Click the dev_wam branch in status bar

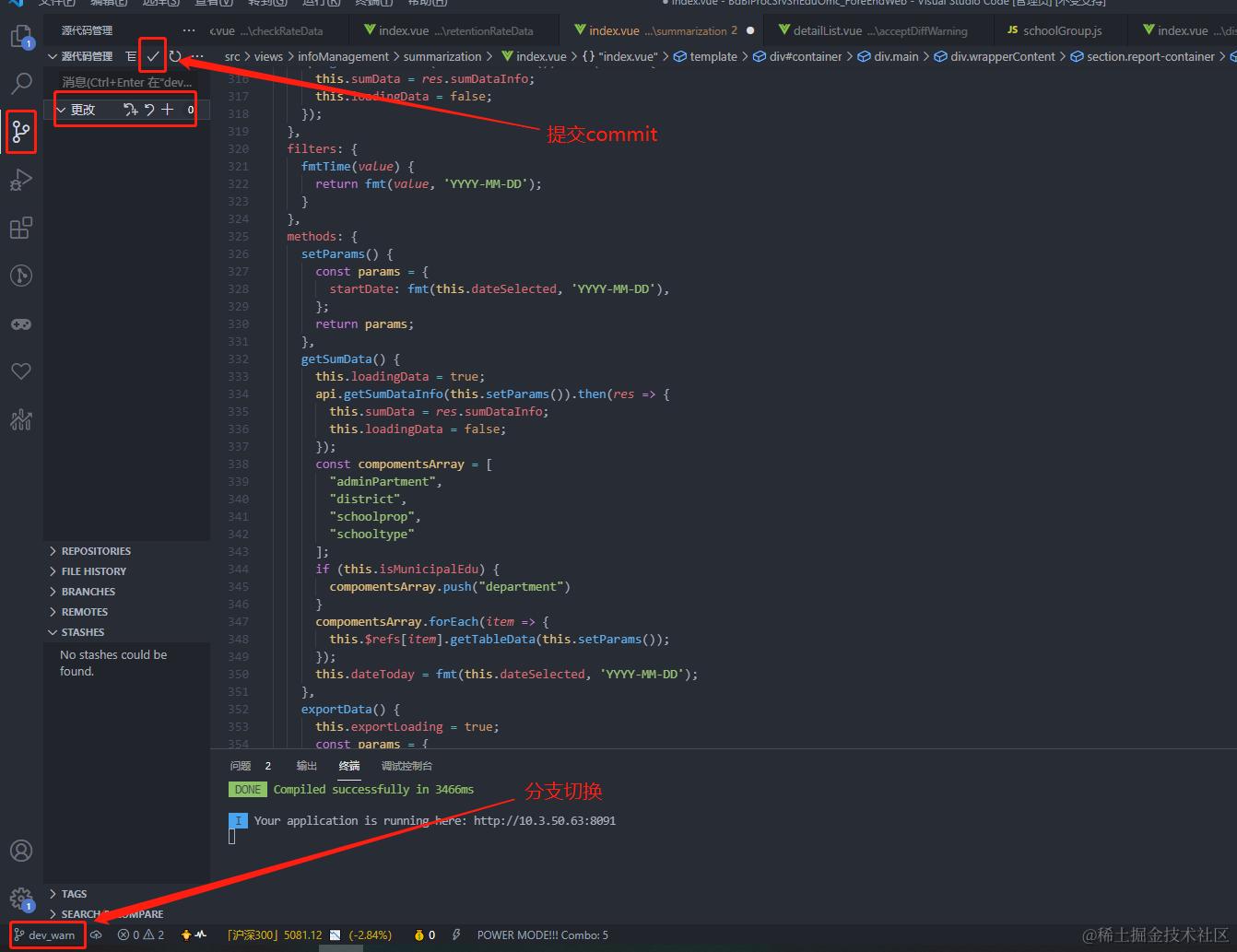(45, 934)
